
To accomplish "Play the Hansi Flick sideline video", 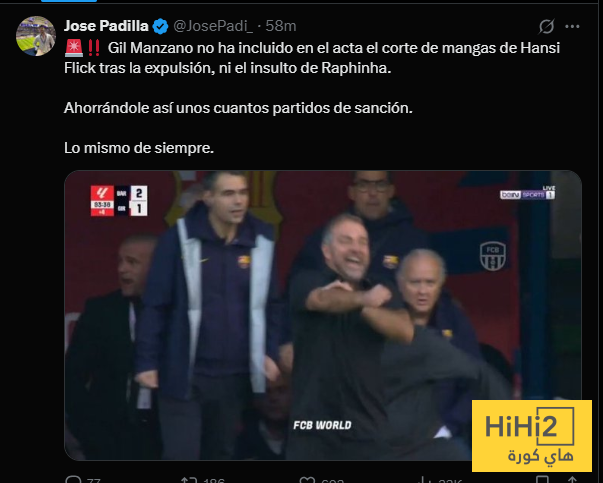I will (323, 315).
